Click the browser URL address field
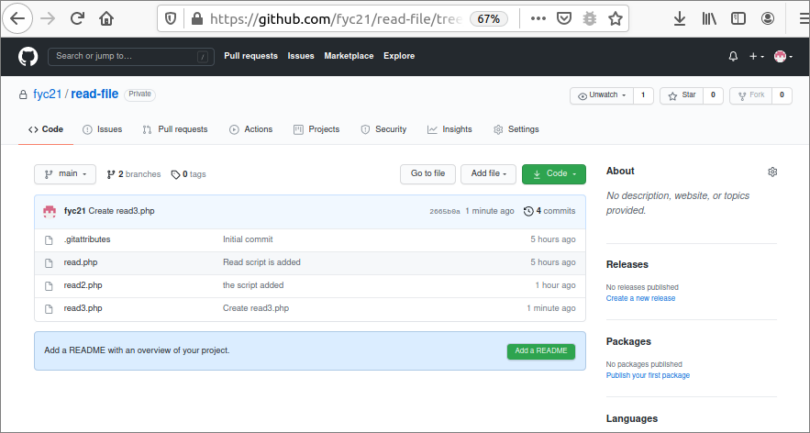This screenshot has width=810, height=433. click(x=335, y=19)
